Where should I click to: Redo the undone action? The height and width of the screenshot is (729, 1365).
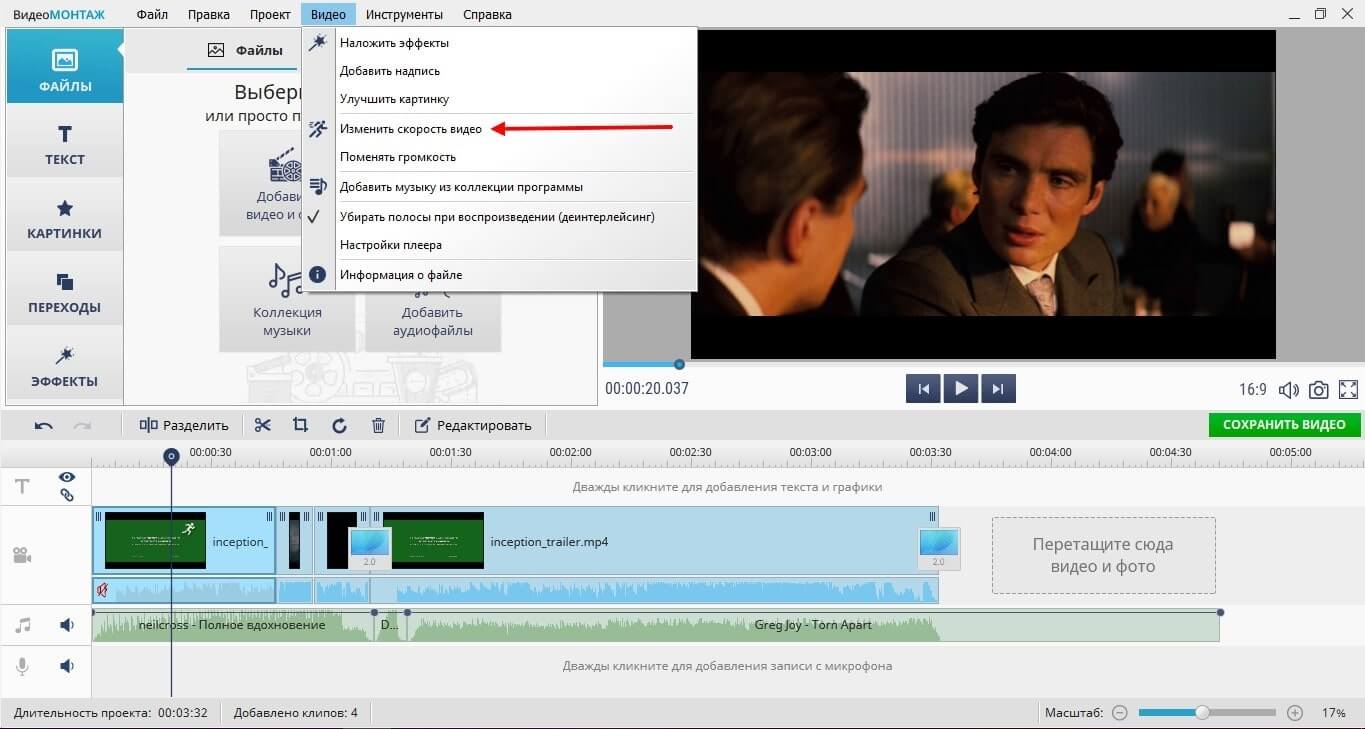click(x=81, y=426)
